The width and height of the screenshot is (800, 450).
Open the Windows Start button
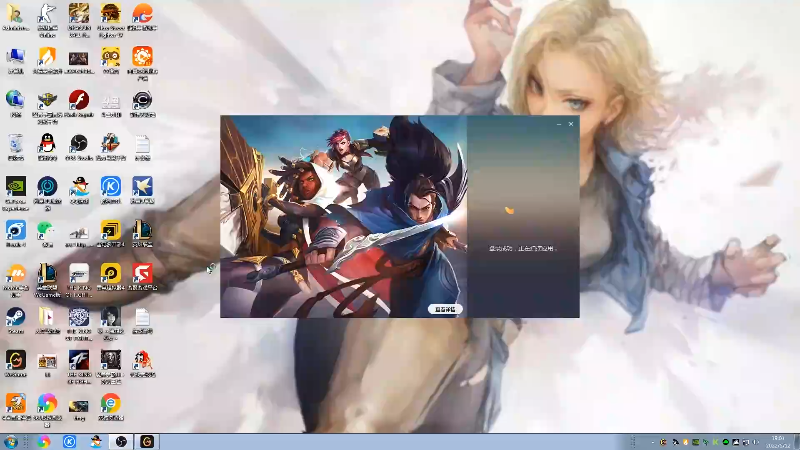(11, 442)
